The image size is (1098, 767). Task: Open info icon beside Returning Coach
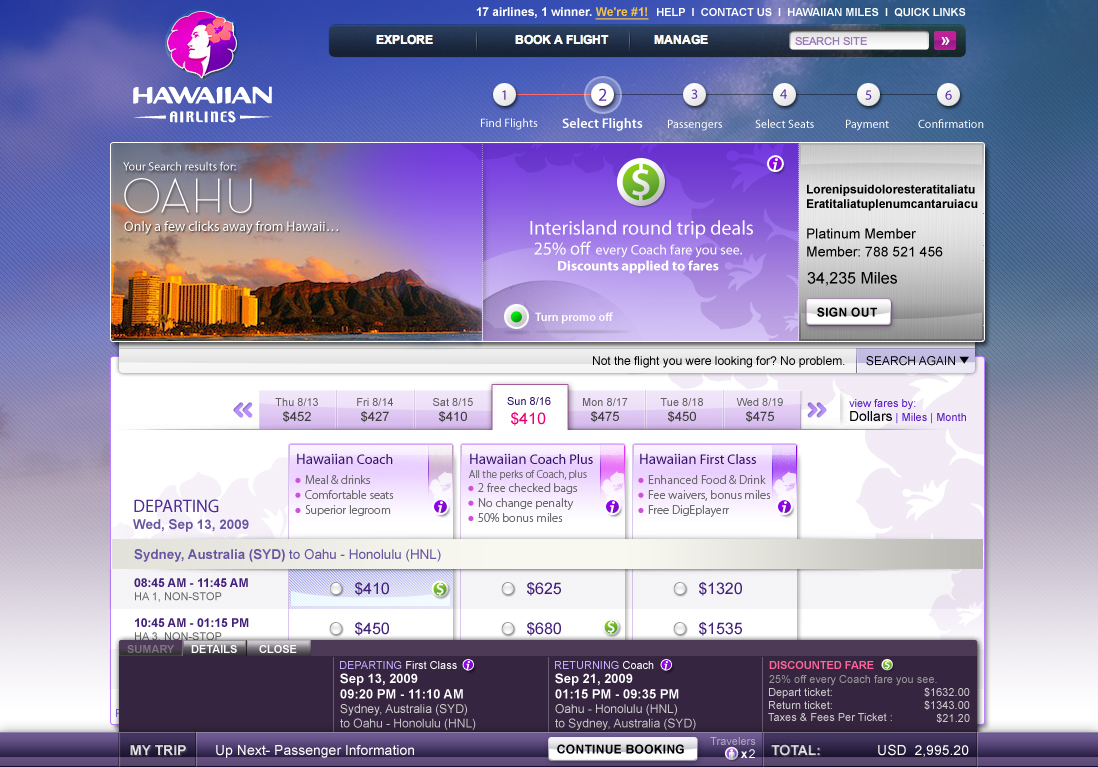(666, 665)
